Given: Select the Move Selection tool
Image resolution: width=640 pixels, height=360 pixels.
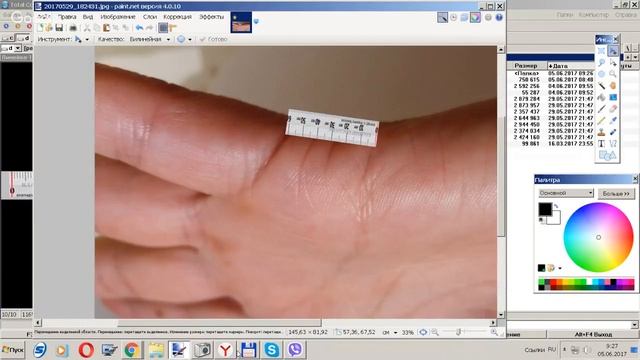Looking at the screenshot, I should coord(613,62).
